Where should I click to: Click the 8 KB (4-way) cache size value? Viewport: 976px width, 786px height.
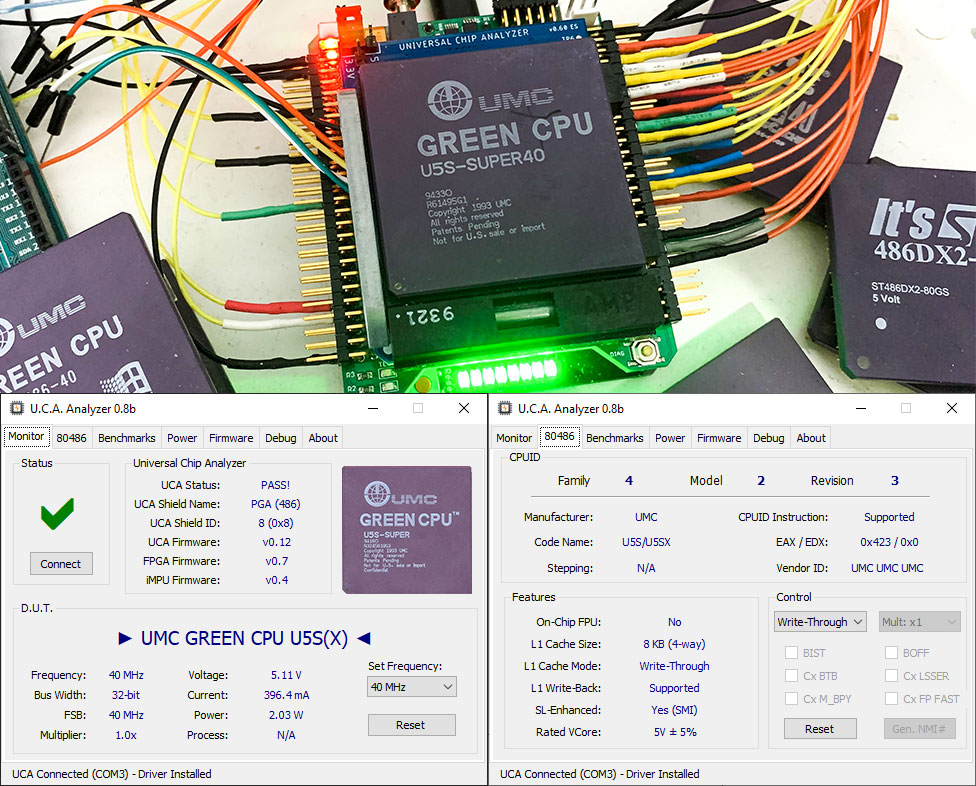point(674,644)
